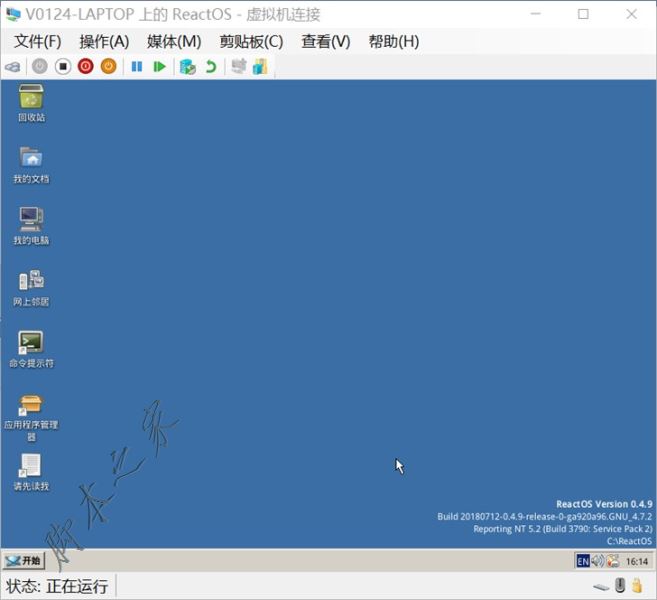This screenshot has height=600, width=657.
Task: Expand the 剪贴板(C) menu
Action: [251, 41]
